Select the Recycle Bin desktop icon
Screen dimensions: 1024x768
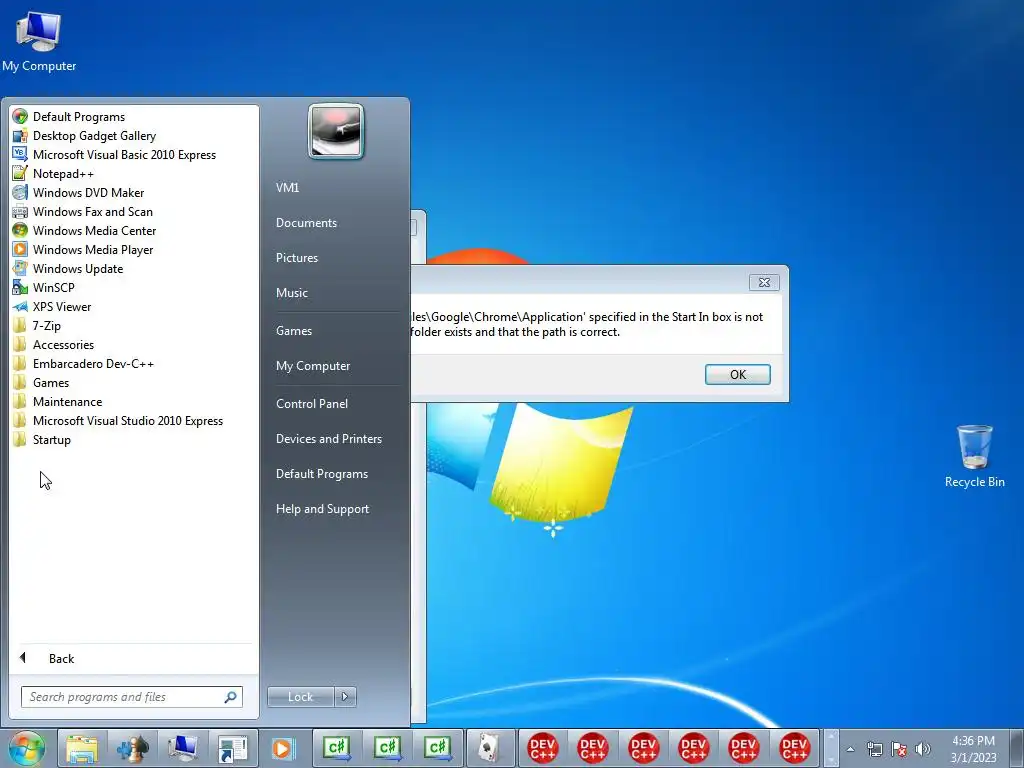point(974,456)
